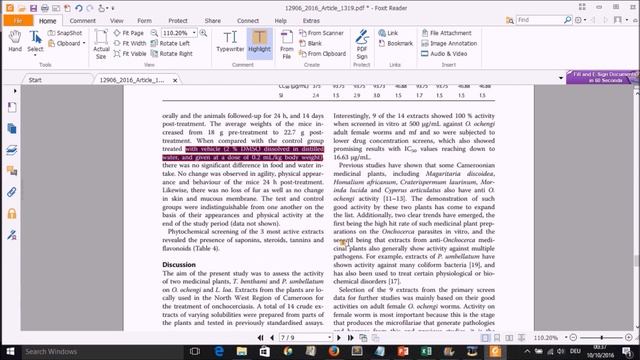Create PDF From Clipboard

click(322, 53)
